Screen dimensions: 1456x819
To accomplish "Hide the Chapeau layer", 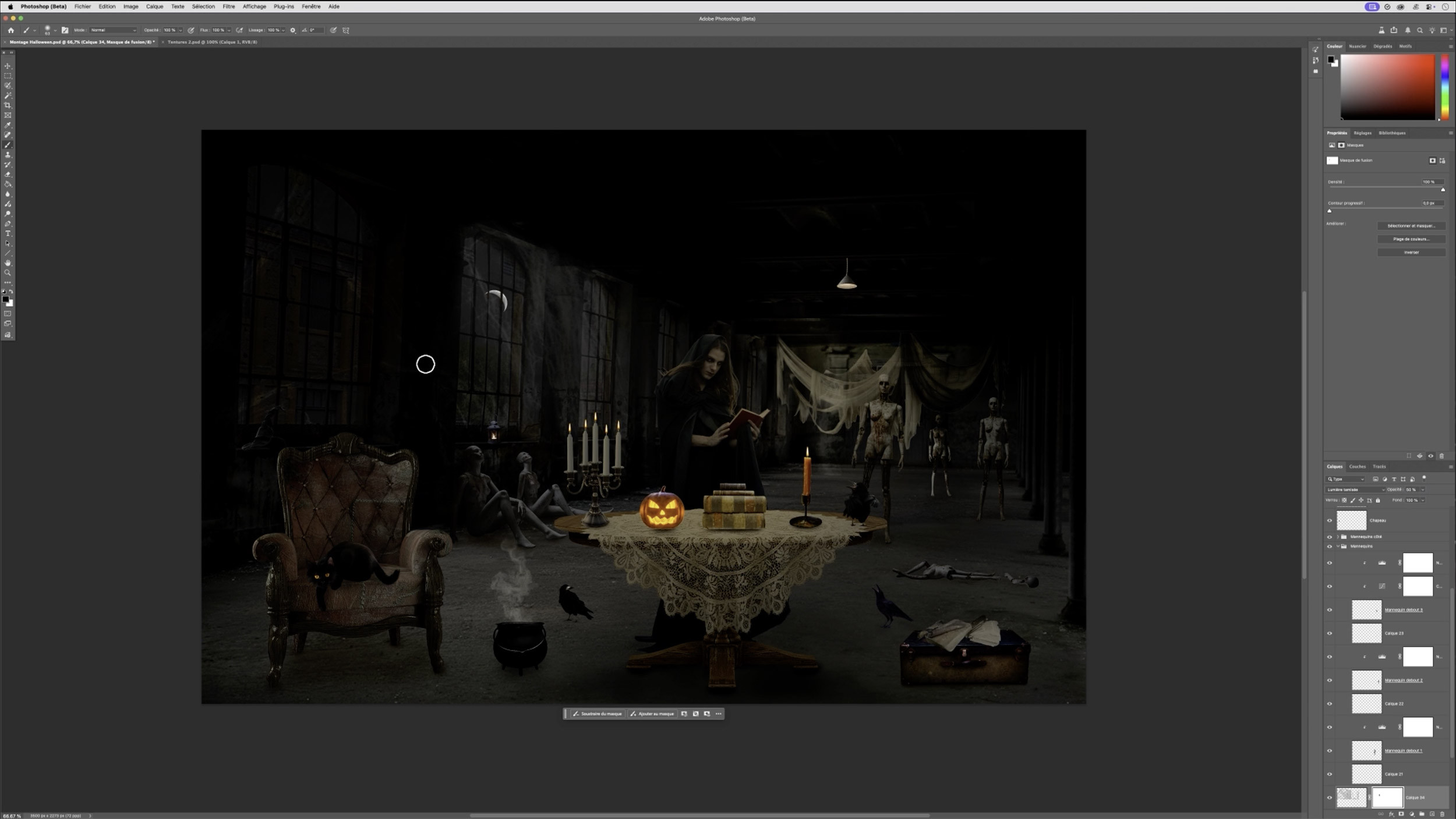I will 1330,520.
